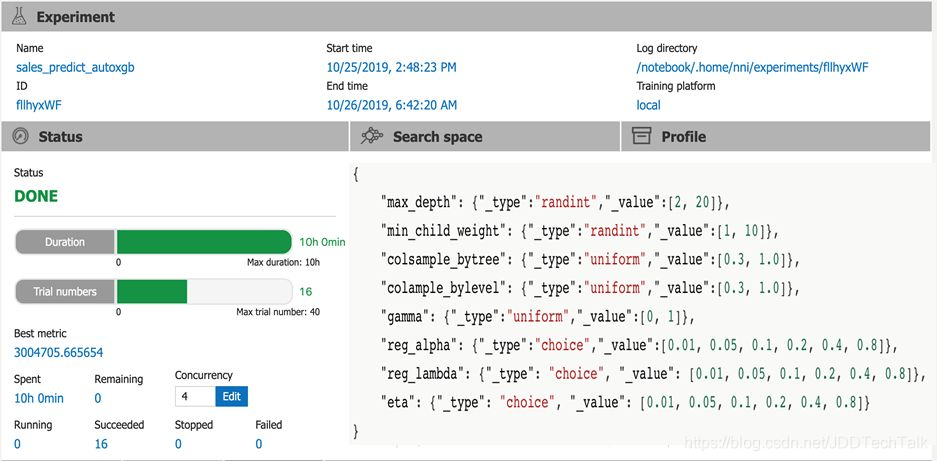This screenshot has height=461, width=937.
Task: Click the Running count 0
Action: click(17, 444)
